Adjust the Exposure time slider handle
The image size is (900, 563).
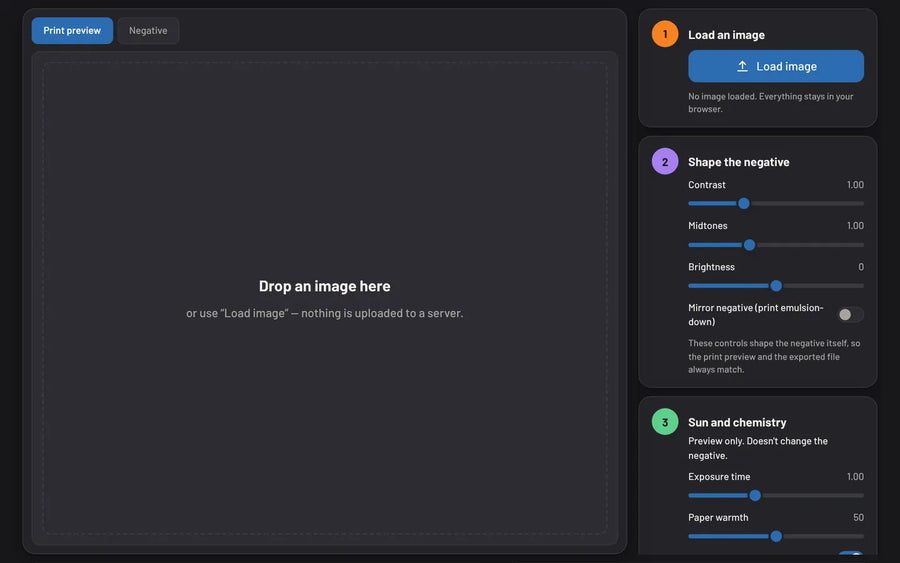[x=755, y=495]
